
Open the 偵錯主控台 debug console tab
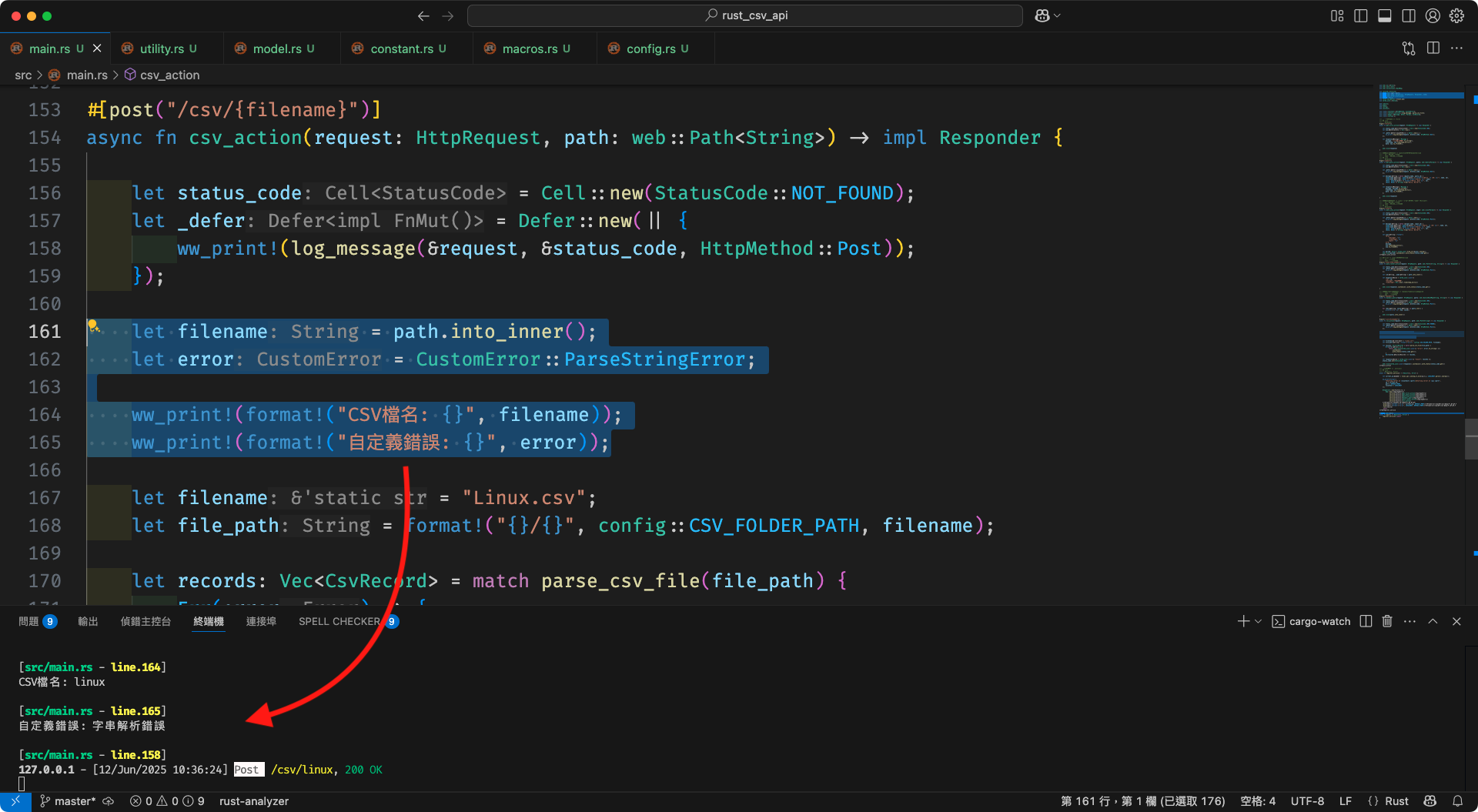pos(145,621)
